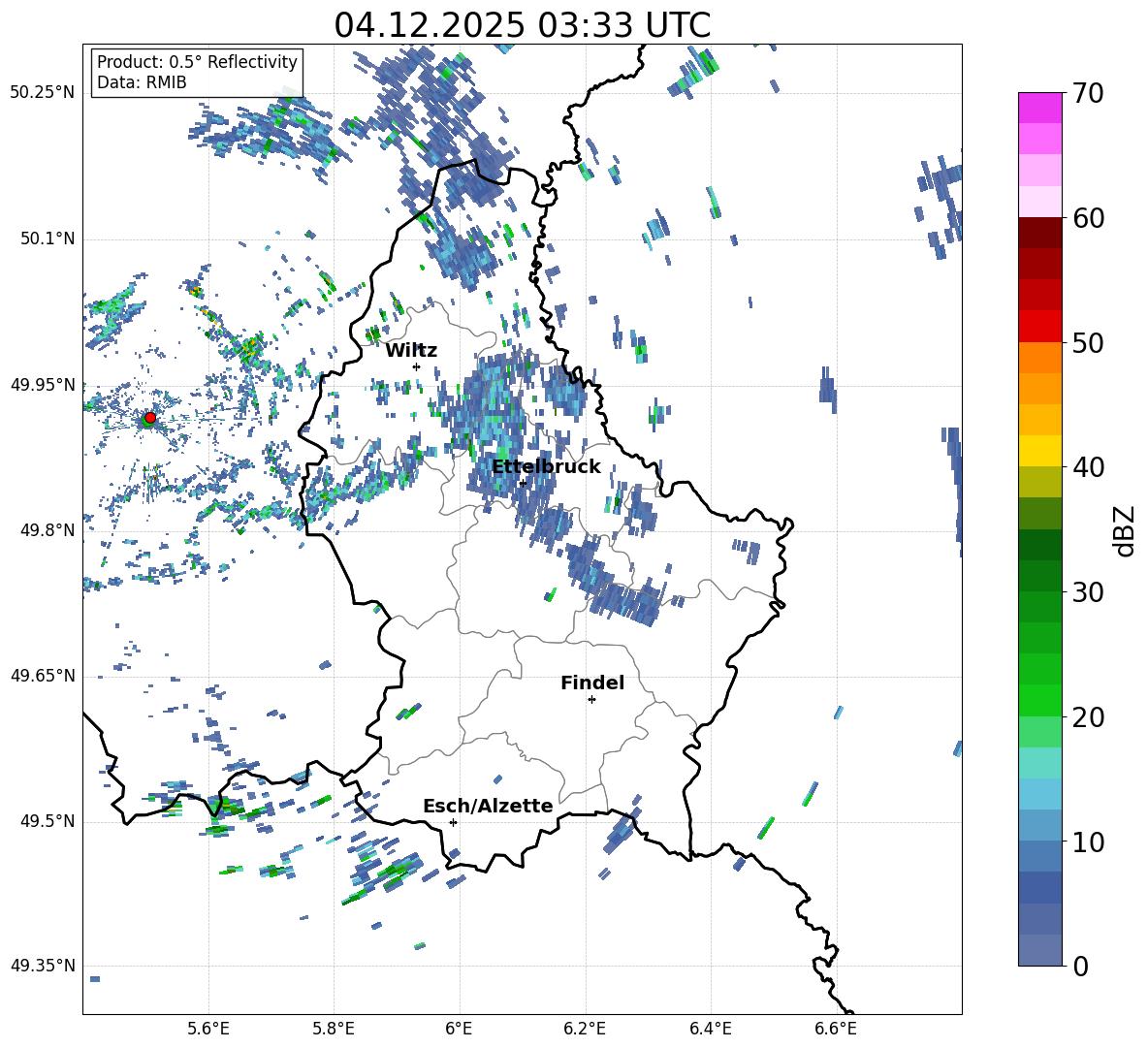
Task: Click the 6.4°E longitude label
Action: pyautogui.click(x=710, y=1029)
